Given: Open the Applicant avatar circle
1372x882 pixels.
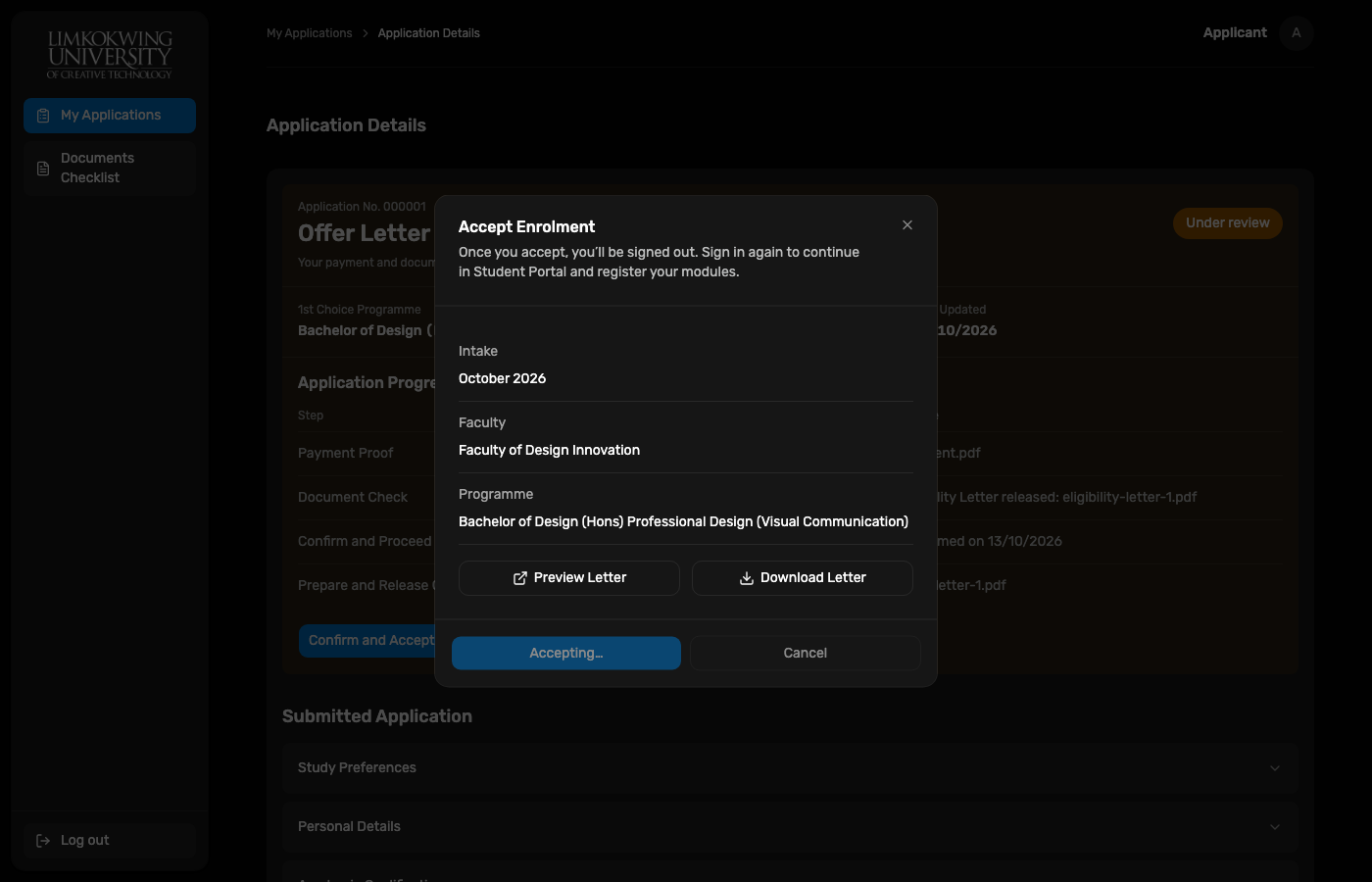Looking at the screenshot, I should tap(1297, 33).
